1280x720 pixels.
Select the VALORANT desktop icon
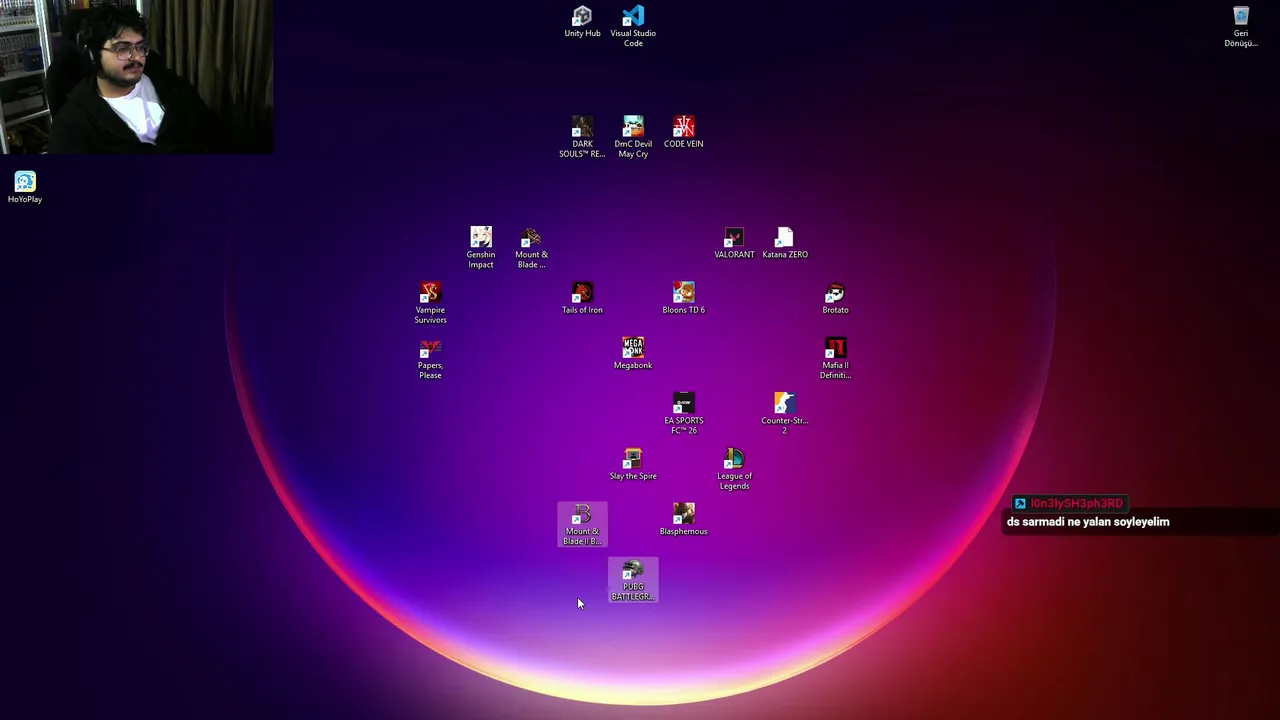[x=734, y=243]
